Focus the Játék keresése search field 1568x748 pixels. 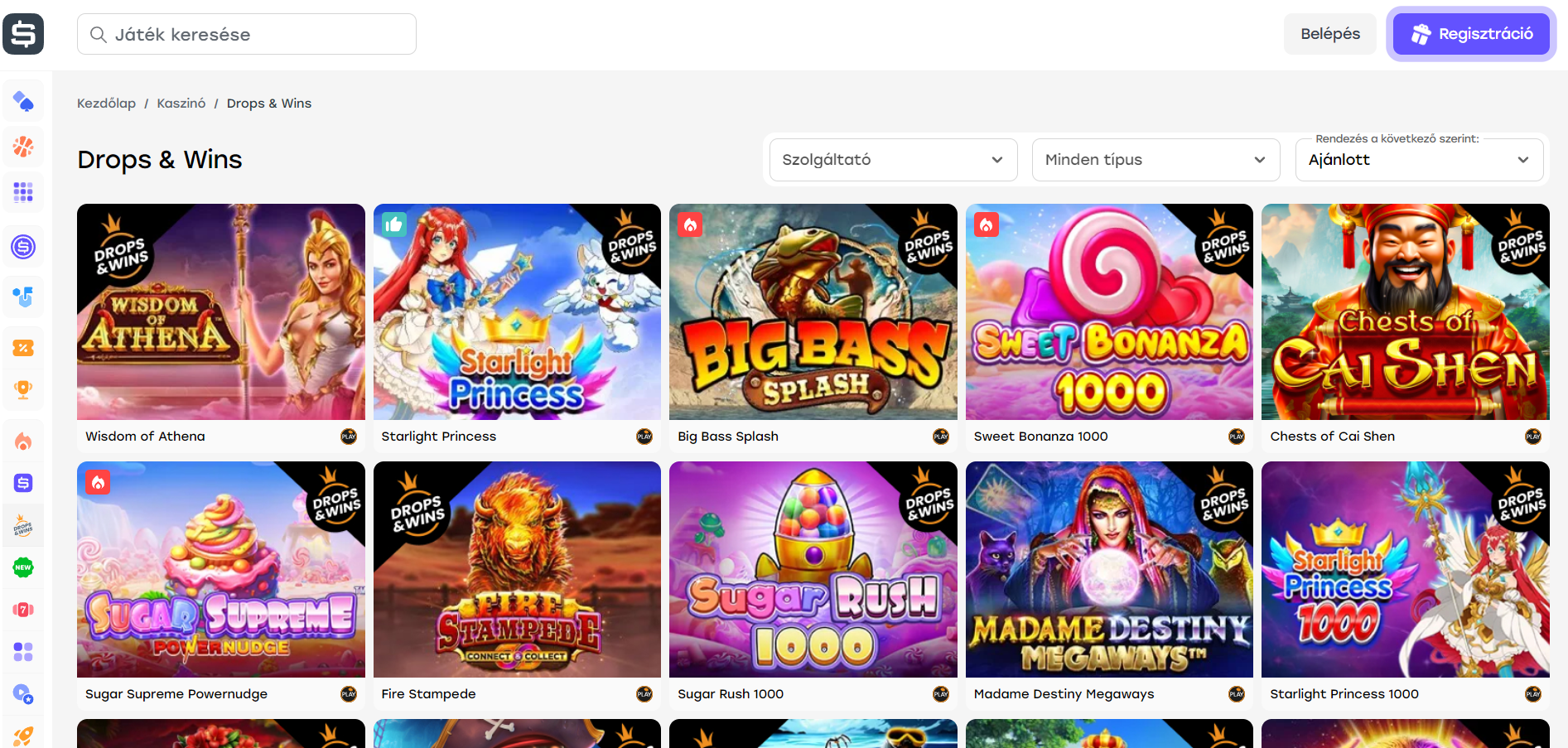click(x=247, y=34)
